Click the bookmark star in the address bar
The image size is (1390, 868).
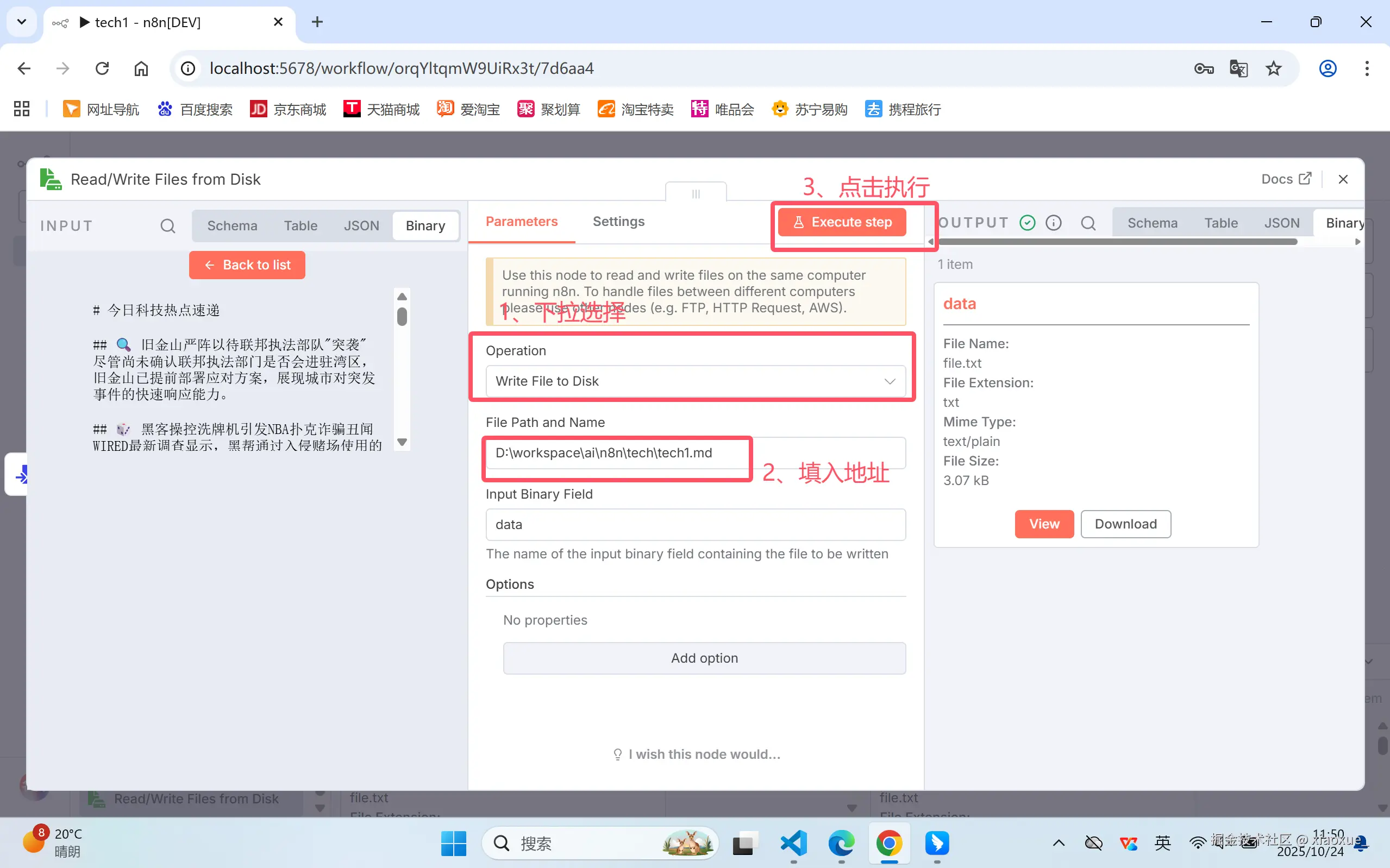(x=1274, y=68)
